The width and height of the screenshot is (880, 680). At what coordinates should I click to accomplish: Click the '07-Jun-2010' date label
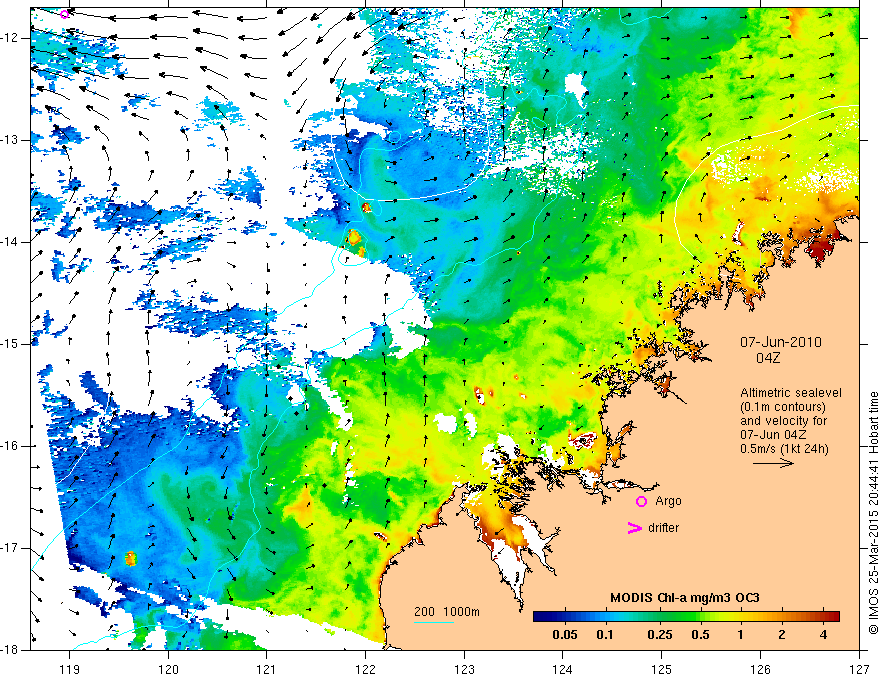[781, 342]
